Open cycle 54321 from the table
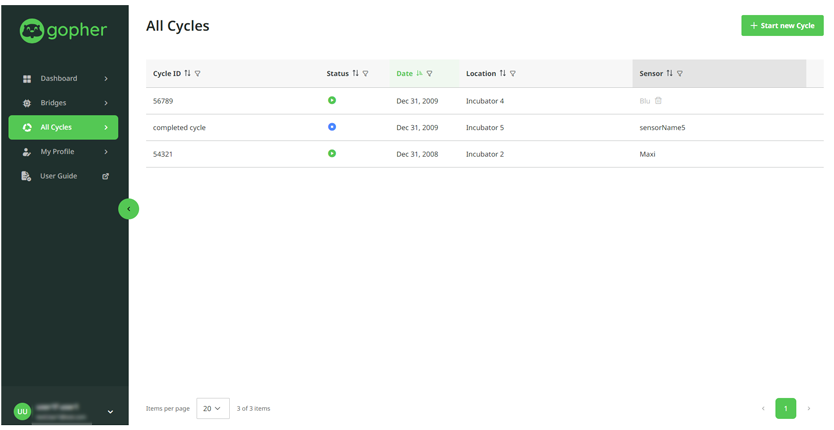The image size is (834, 430). (x=163, y=154)
